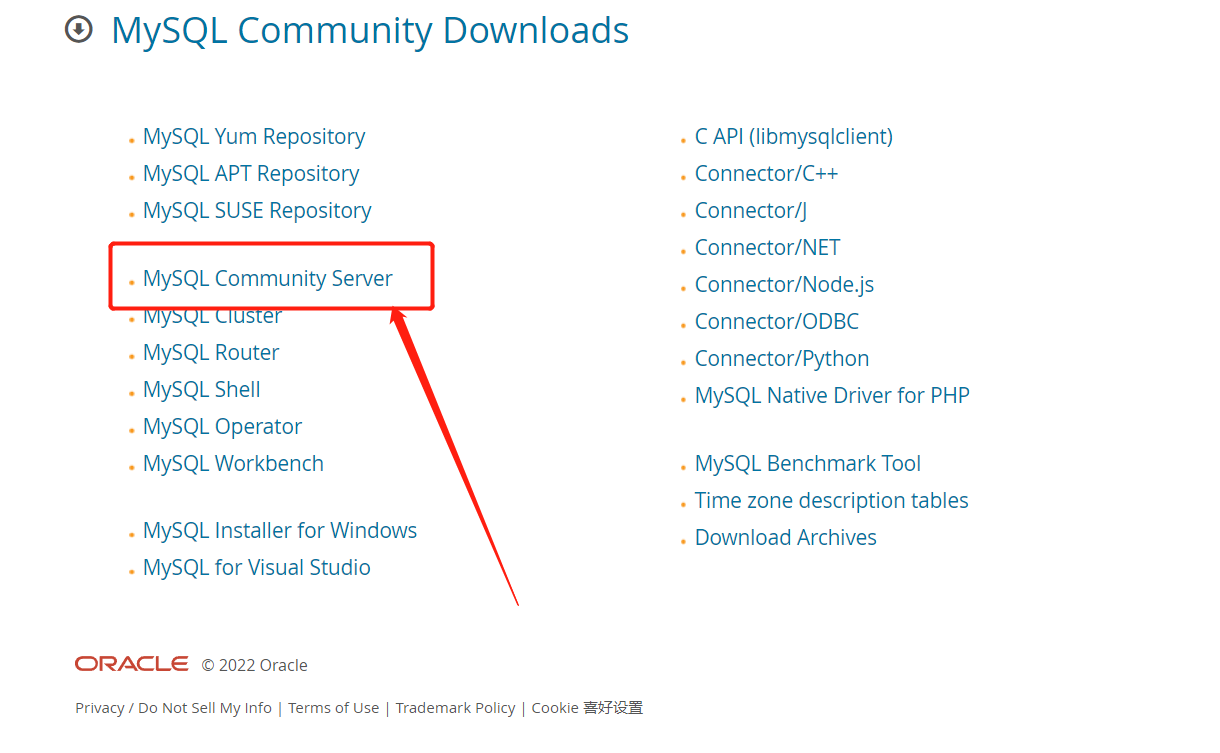
Task: Open the Connector/Python link
Action: pyautogui.click(x=782, y=358)
